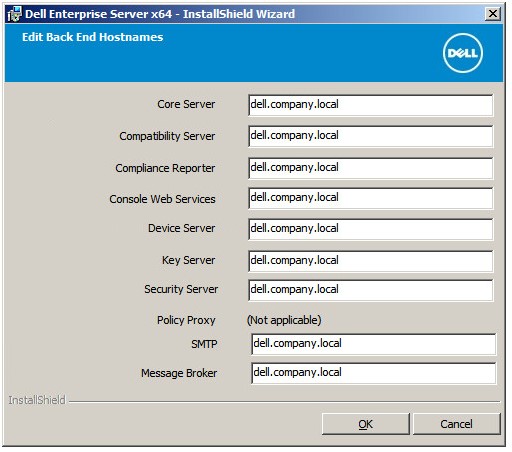Click the installer icon in the title bar
Viewport: 512px width, 452px height.
14,14
